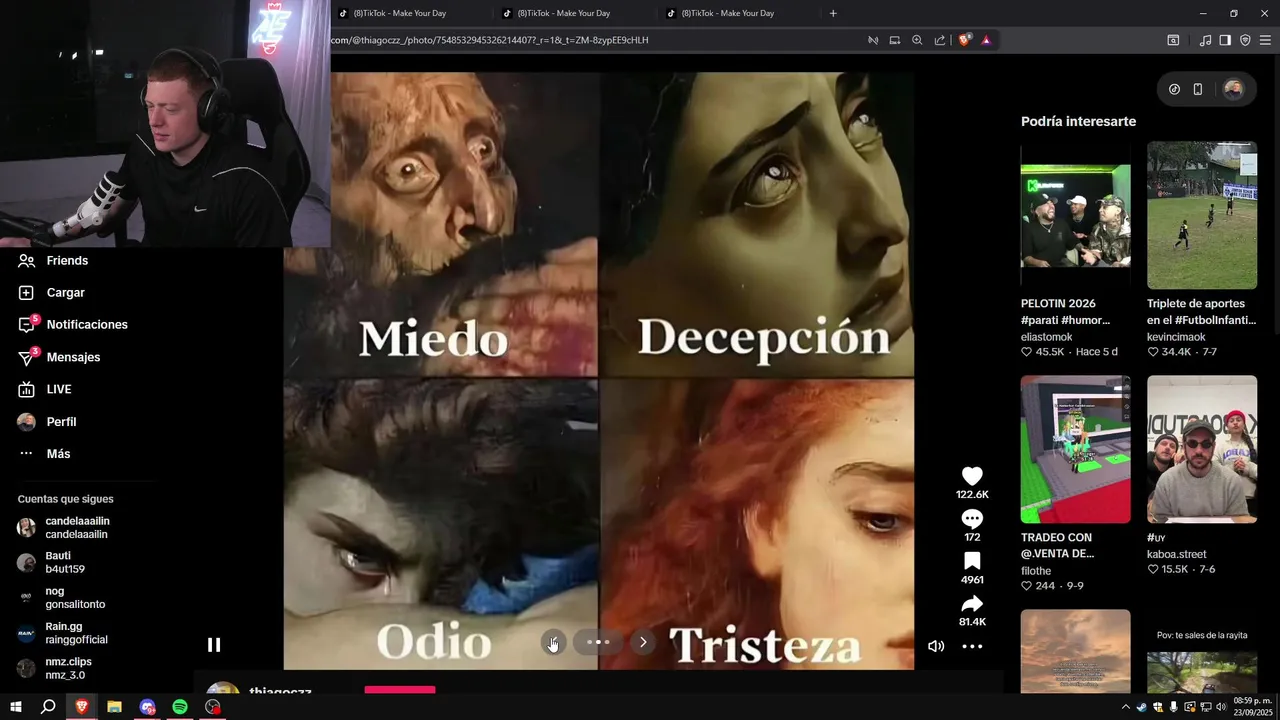
Task: Click the taskbar clock and date
Action: pyautogui.click(x=1253, y=707)
